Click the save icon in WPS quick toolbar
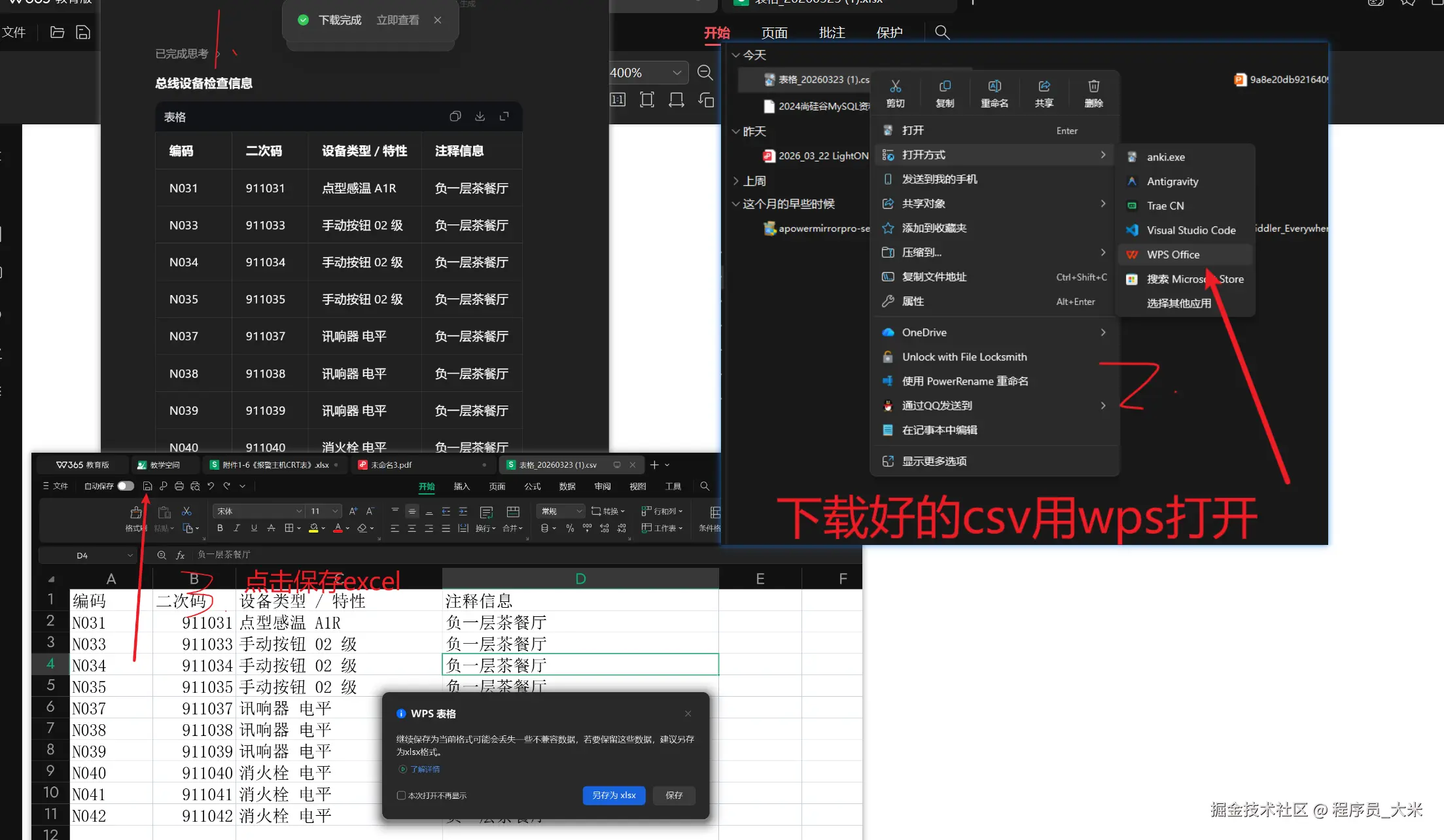This screenshot has height=840, width=1444. point(147,486)
